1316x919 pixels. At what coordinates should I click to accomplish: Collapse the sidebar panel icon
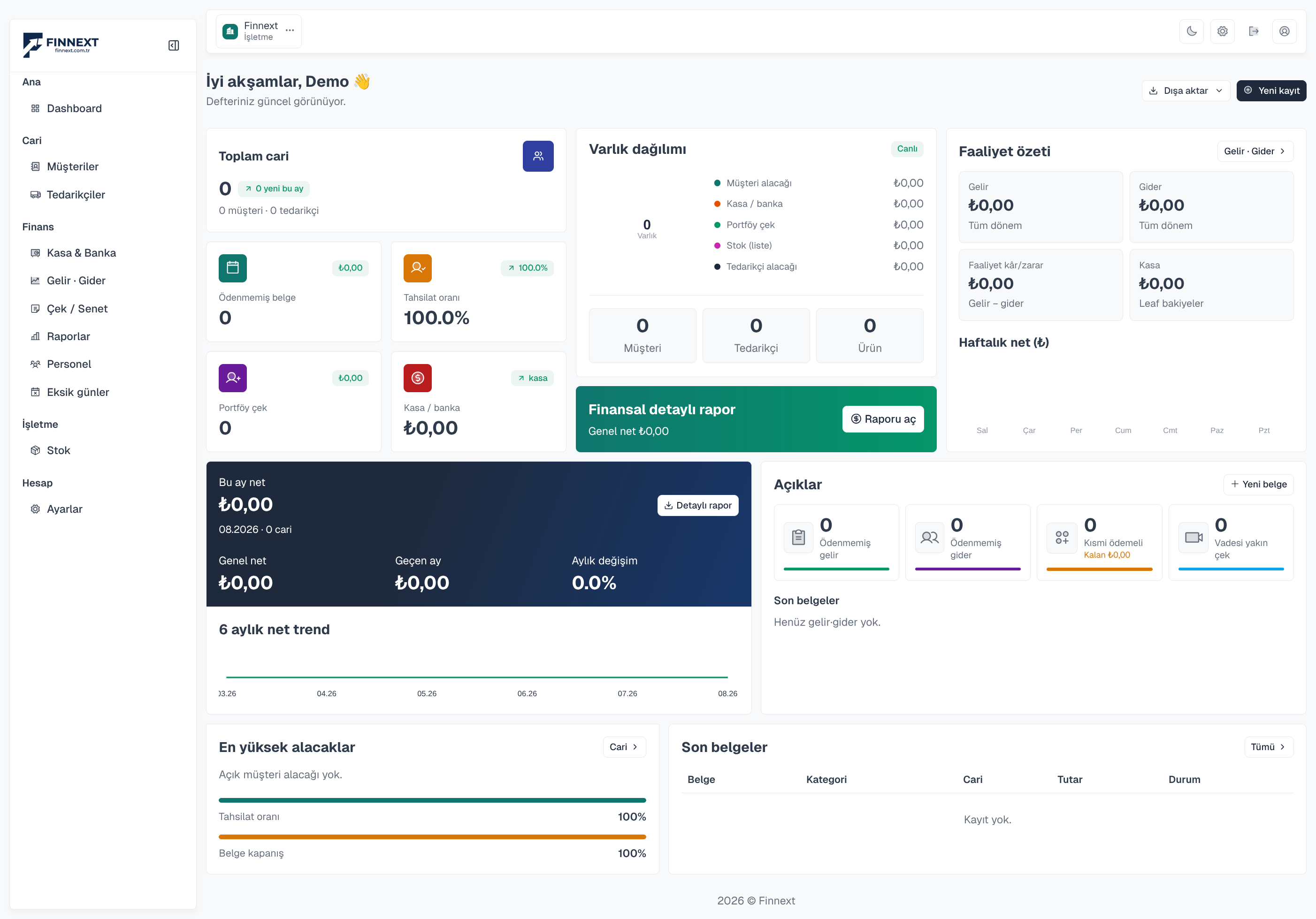(x=174, y=45)
